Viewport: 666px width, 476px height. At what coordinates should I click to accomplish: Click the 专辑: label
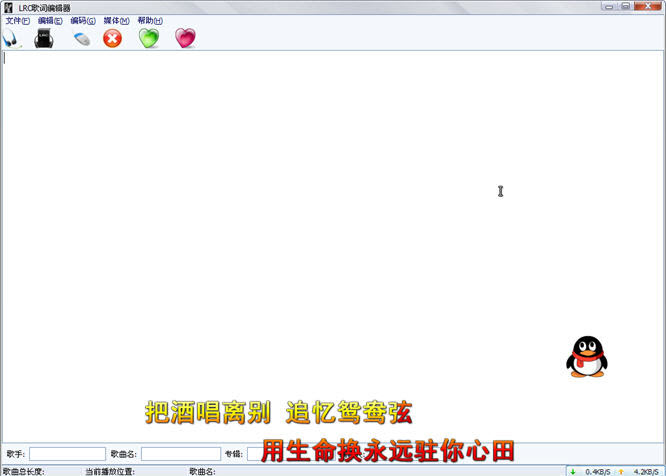[x=234, y=454]
